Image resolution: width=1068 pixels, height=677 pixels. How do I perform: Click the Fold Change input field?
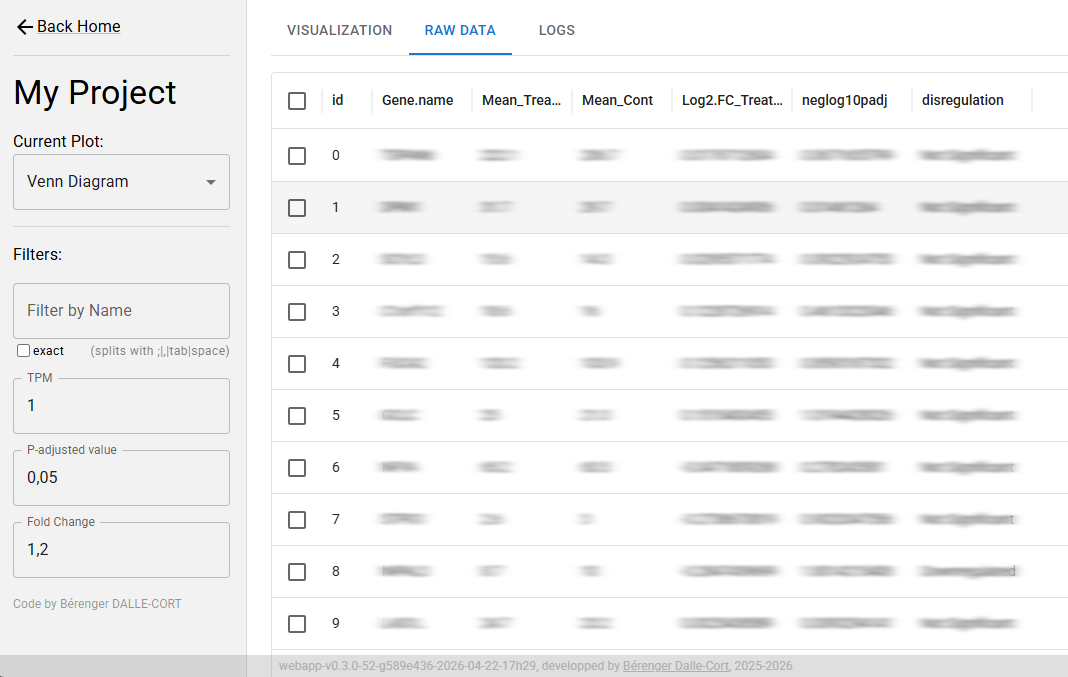121,550
